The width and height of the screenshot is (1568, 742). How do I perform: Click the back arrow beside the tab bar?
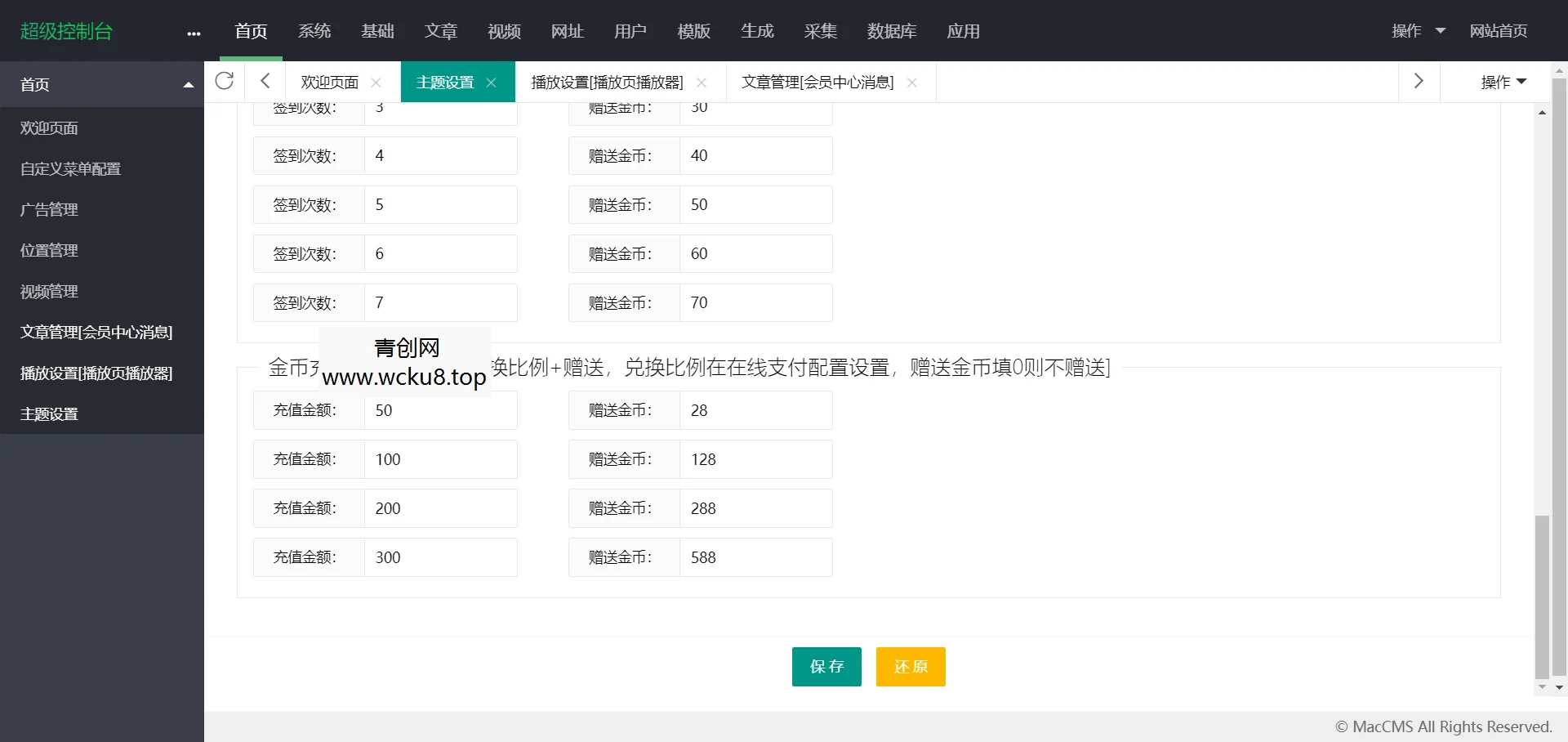265,82
